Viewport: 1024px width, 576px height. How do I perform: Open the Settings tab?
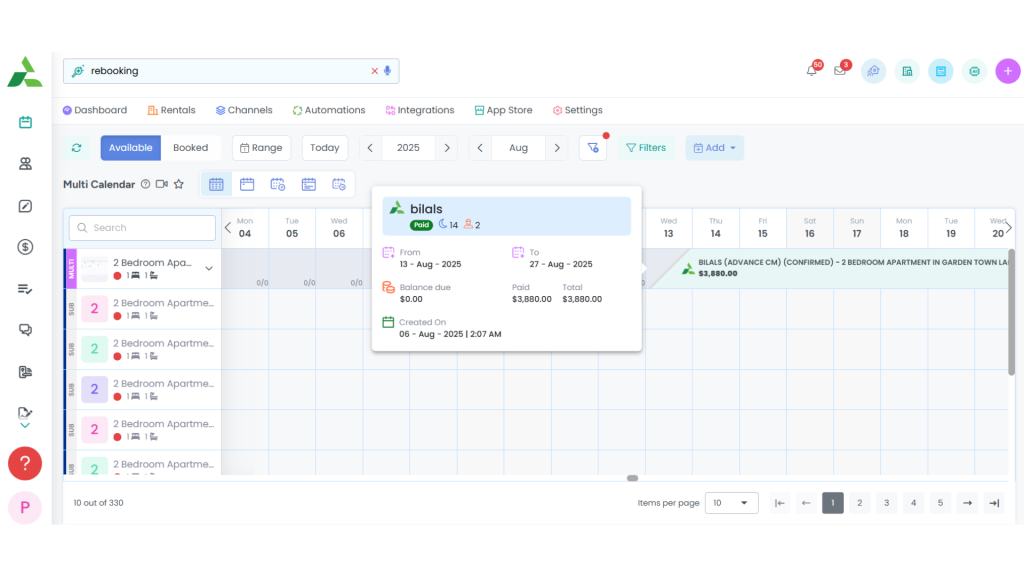577,110
